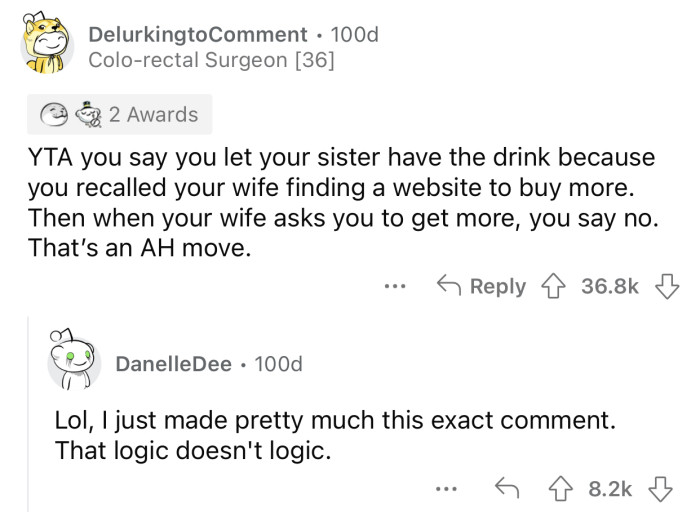Upvote DelurkingtoComment's comment
The height and width of the screenshot is (512, 700).
point(551,287)
